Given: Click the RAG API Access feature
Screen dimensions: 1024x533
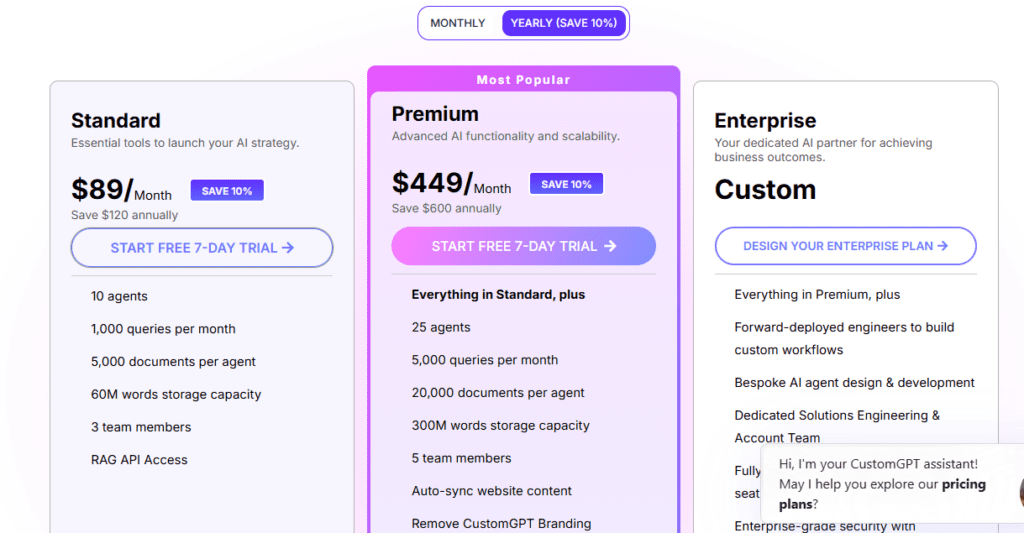Looking at the screenshot, I should click(139, 460).
